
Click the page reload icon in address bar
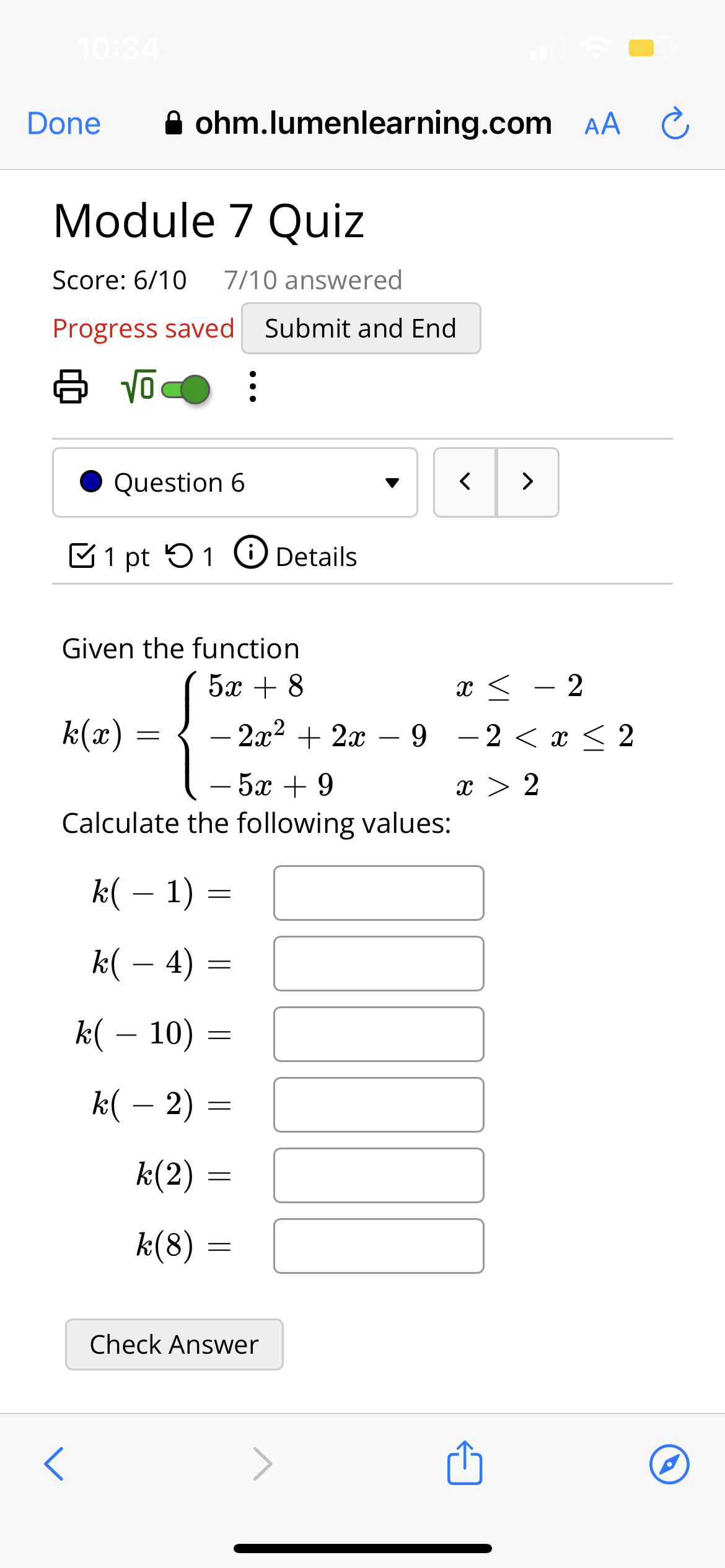click(x=675, y=123)
